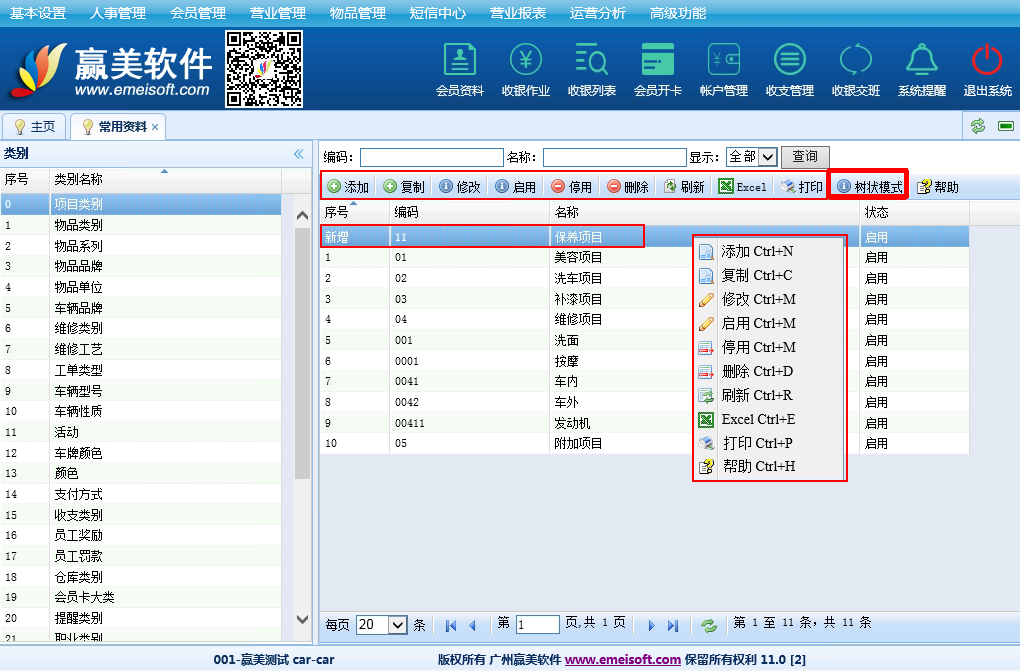Click the green refresh icon beside pagination
The width and height of the screenshot is (1020, 671).
point(708,625)
